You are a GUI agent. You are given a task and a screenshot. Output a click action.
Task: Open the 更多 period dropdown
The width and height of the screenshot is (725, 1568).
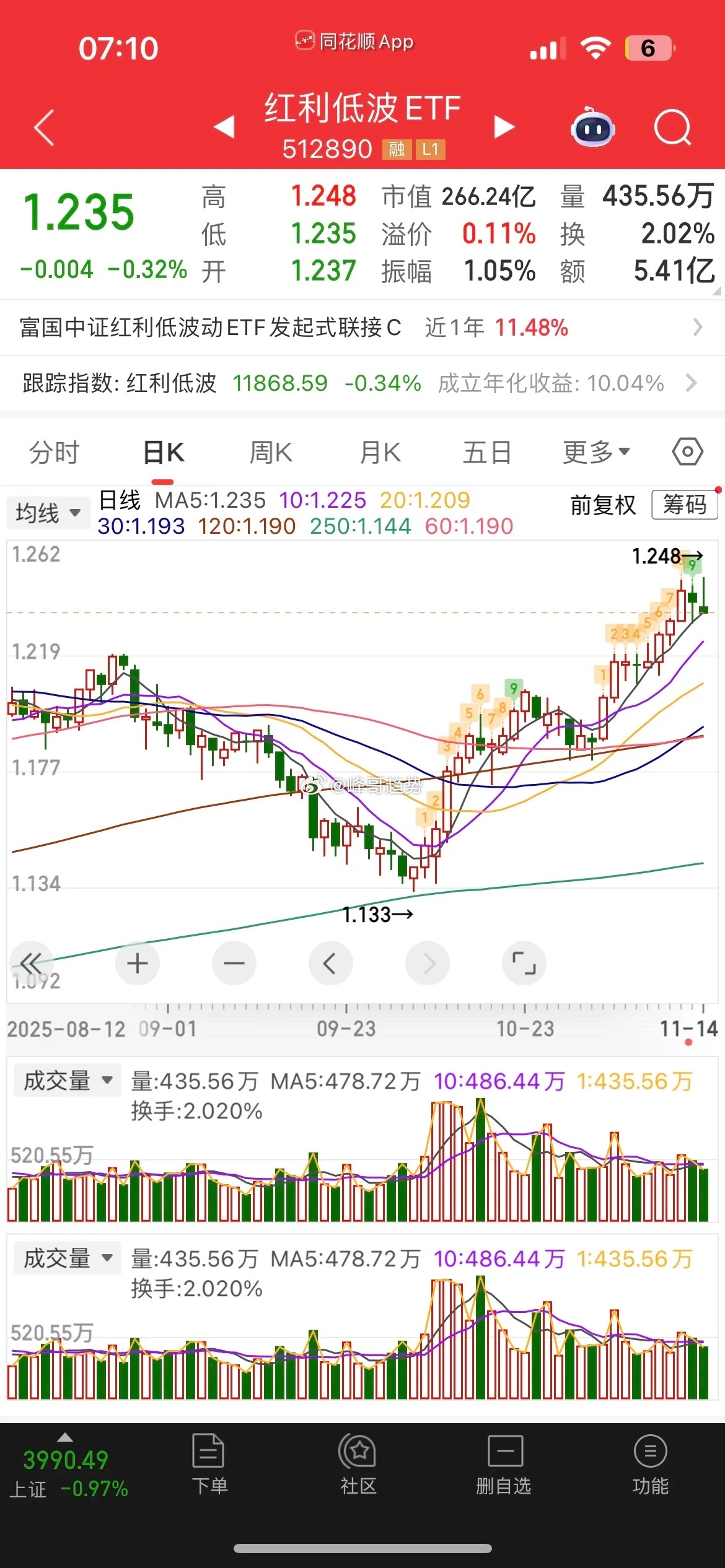tap(596, 452)
